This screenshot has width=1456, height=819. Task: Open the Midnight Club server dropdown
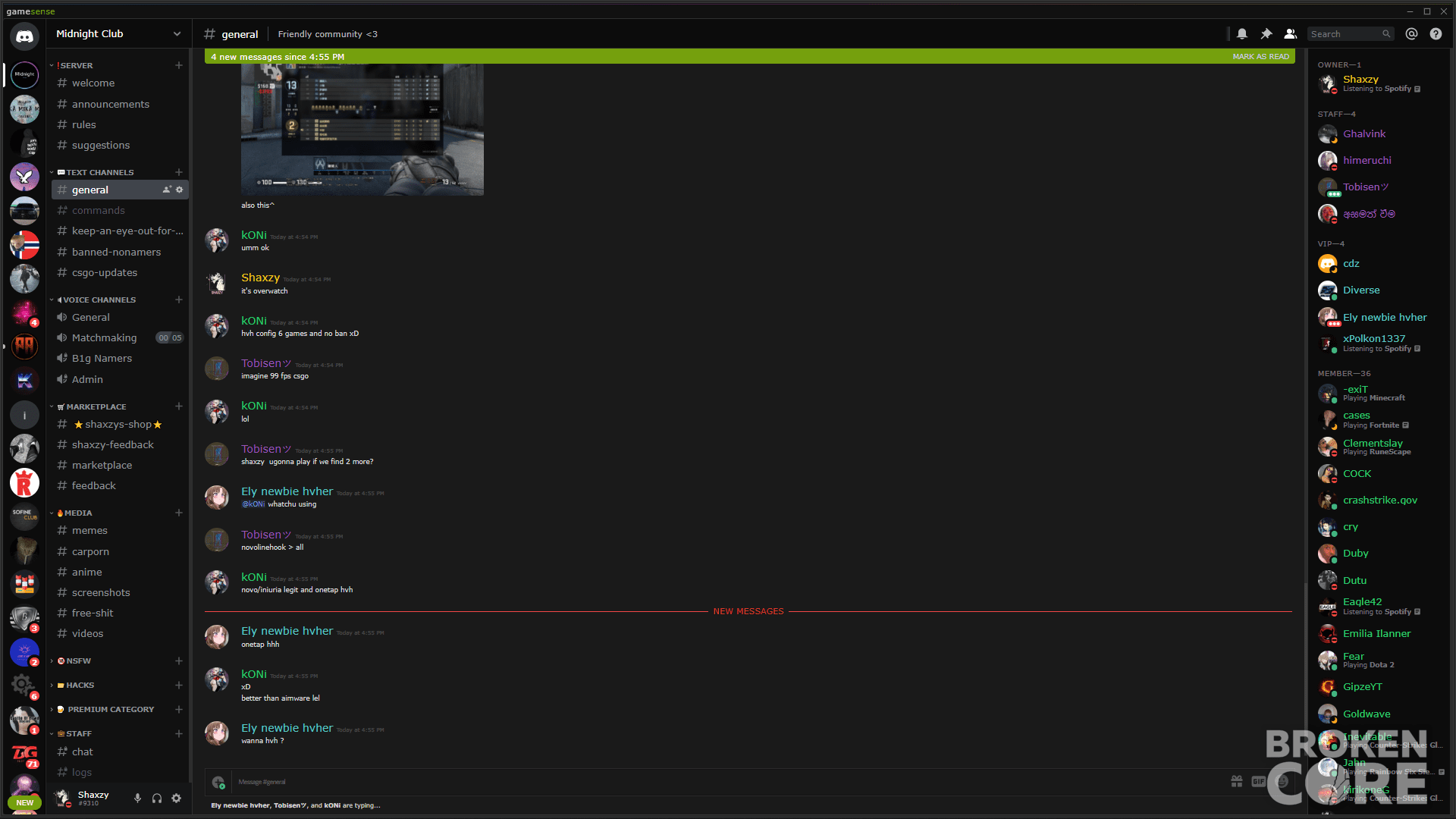118,34
